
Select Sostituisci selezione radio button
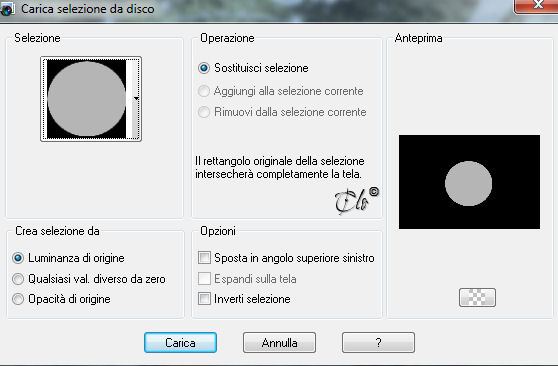204,68
